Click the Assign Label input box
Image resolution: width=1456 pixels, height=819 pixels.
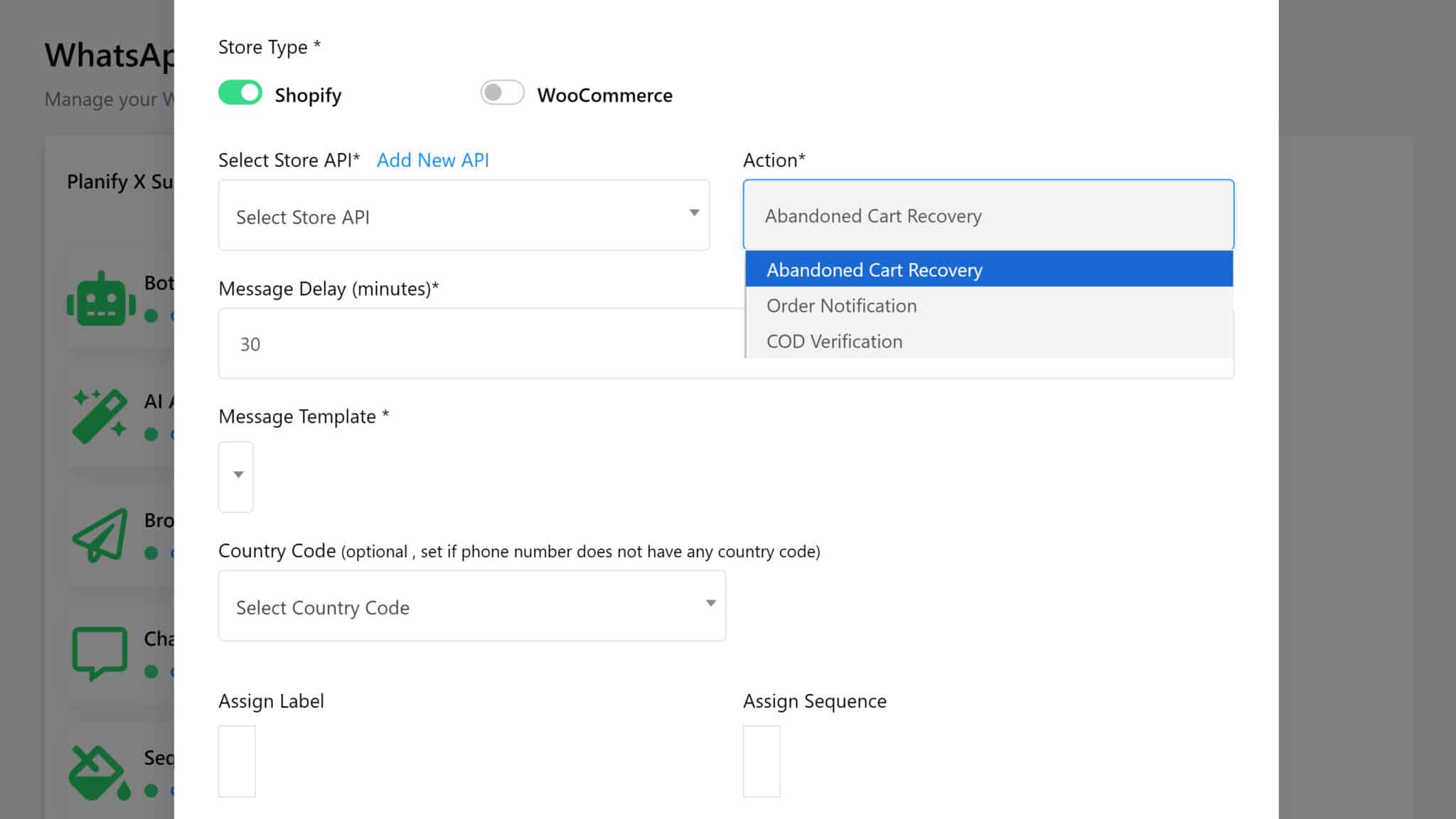pos(237,761)
